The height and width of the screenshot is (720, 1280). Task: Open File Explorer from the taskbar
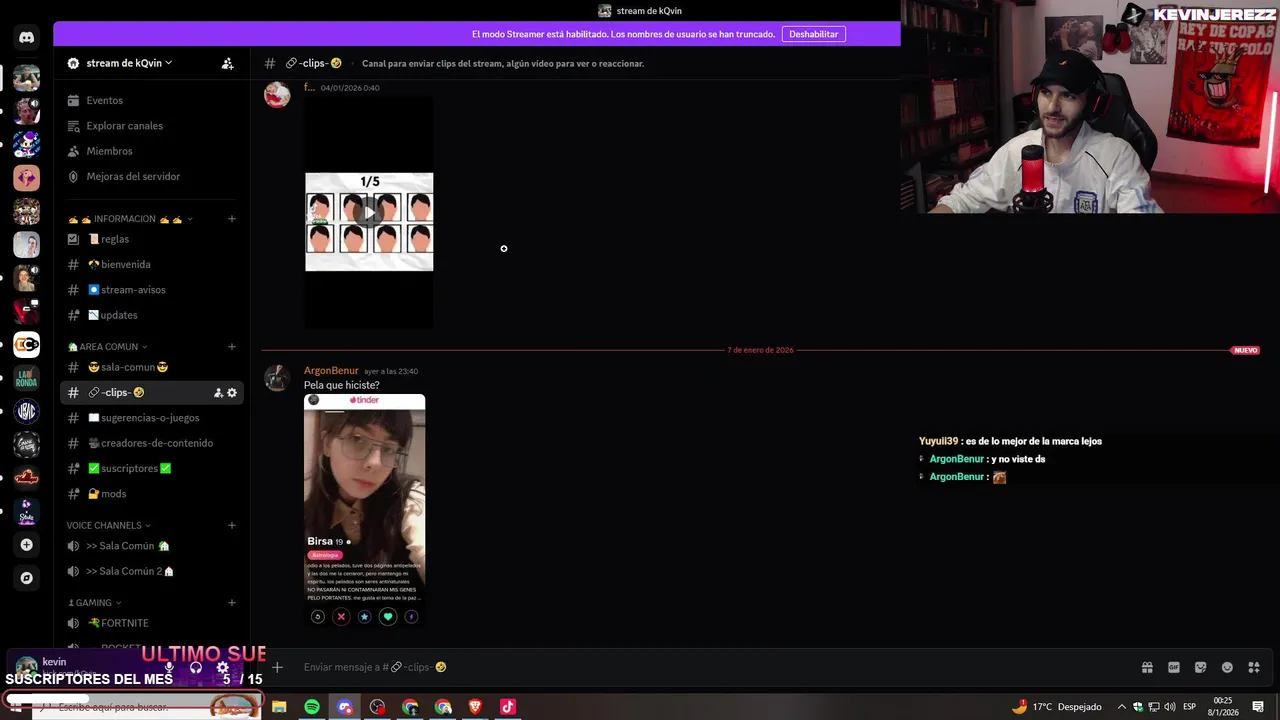(279, 707)
